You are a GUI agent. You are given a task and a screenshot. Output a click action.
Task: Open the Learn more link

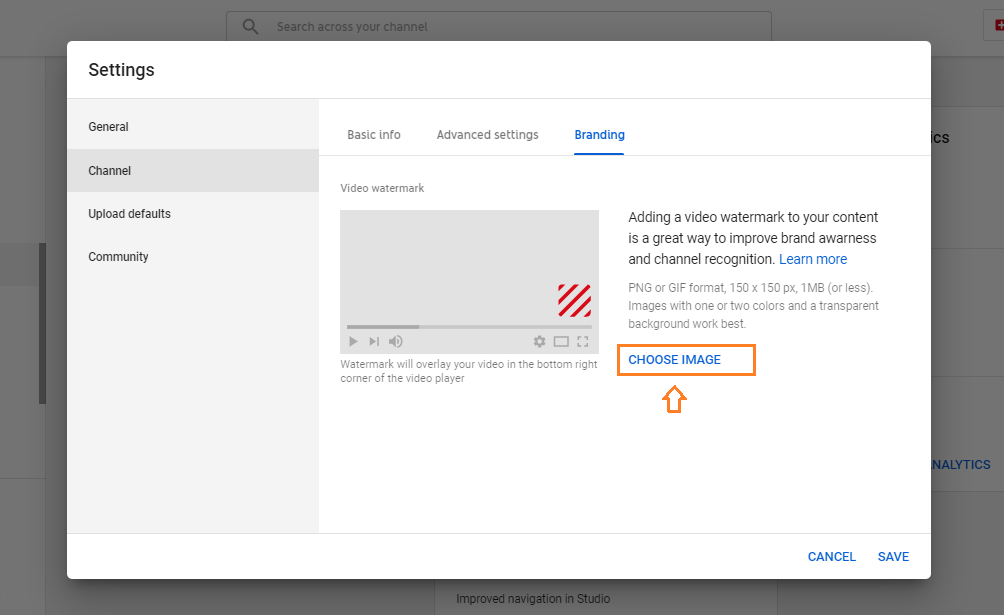[813, 259]
